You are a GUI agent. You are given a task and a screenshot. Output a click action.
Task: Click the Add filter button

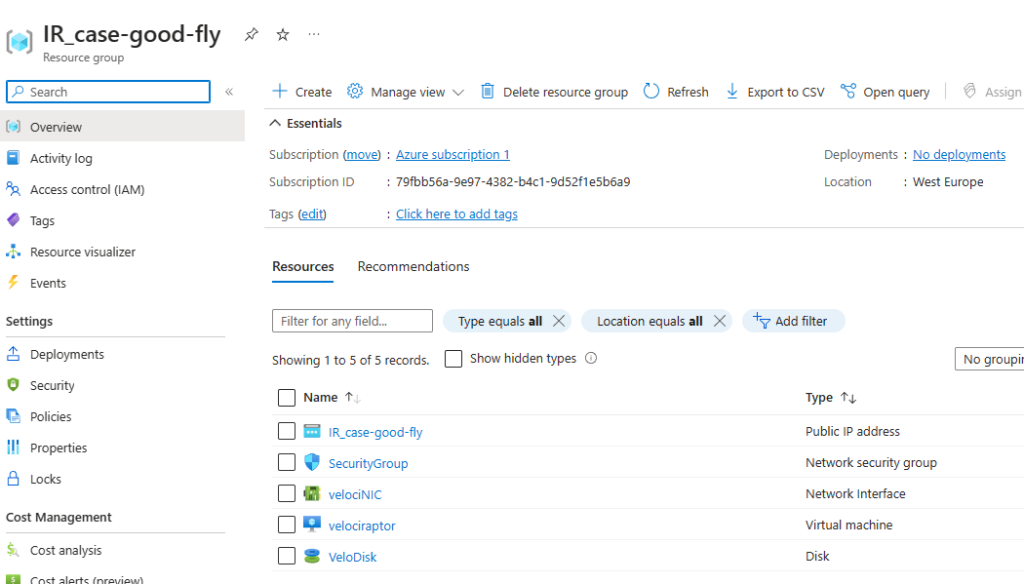[792, 321]
